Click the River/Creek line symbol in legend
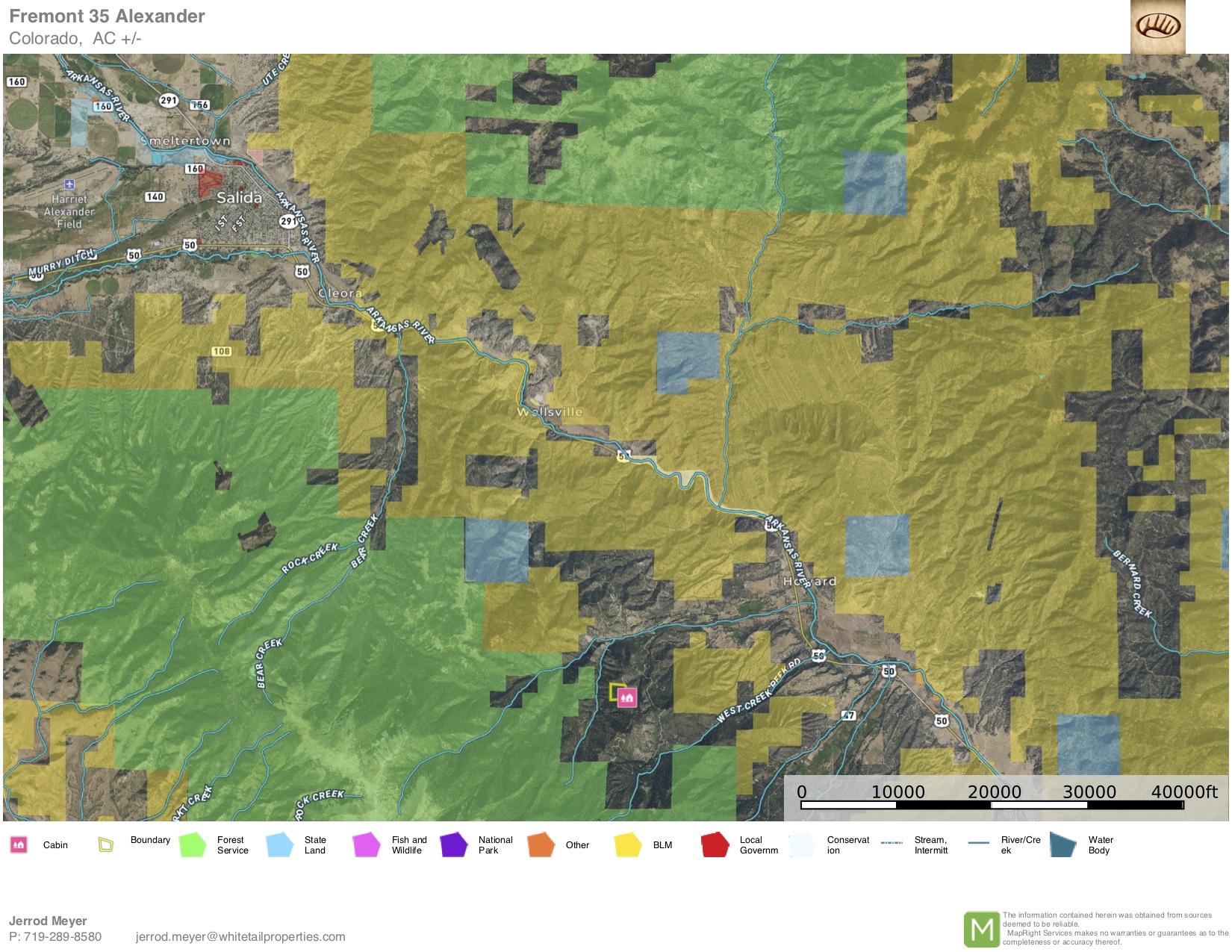The width and height of the screenshot is (1232, 952). [x=978, y=843]
